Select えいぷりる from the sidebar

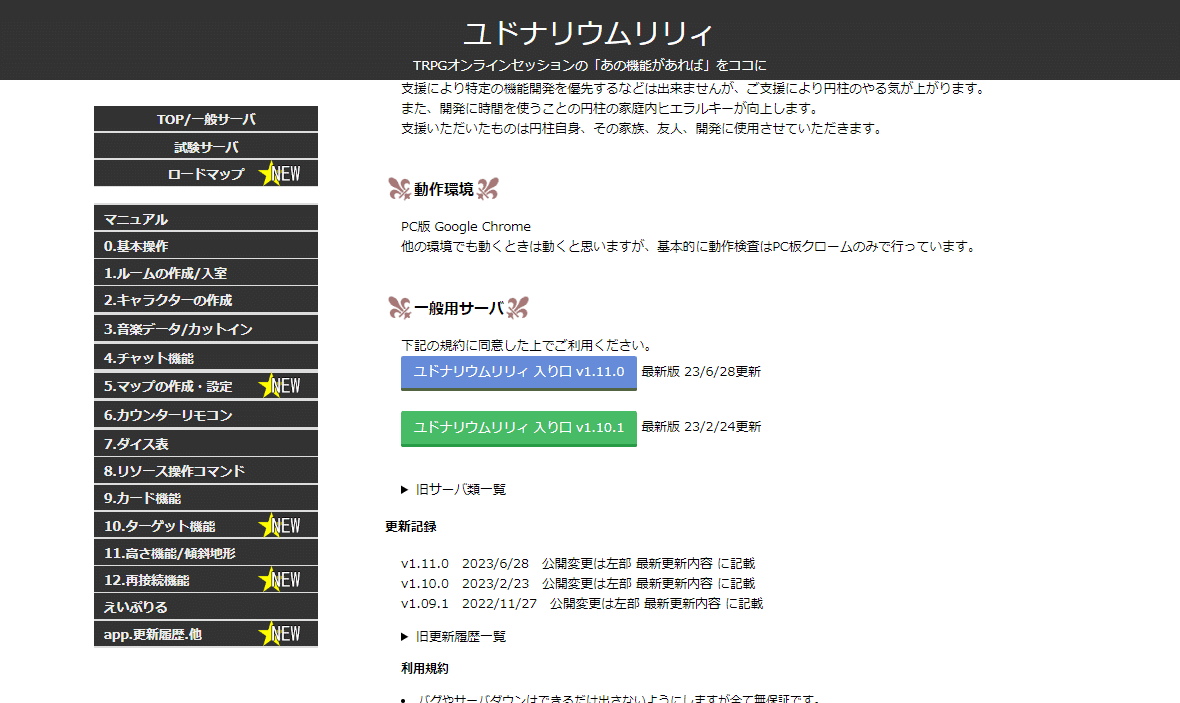pyautogui.click(x=205, y=605)
